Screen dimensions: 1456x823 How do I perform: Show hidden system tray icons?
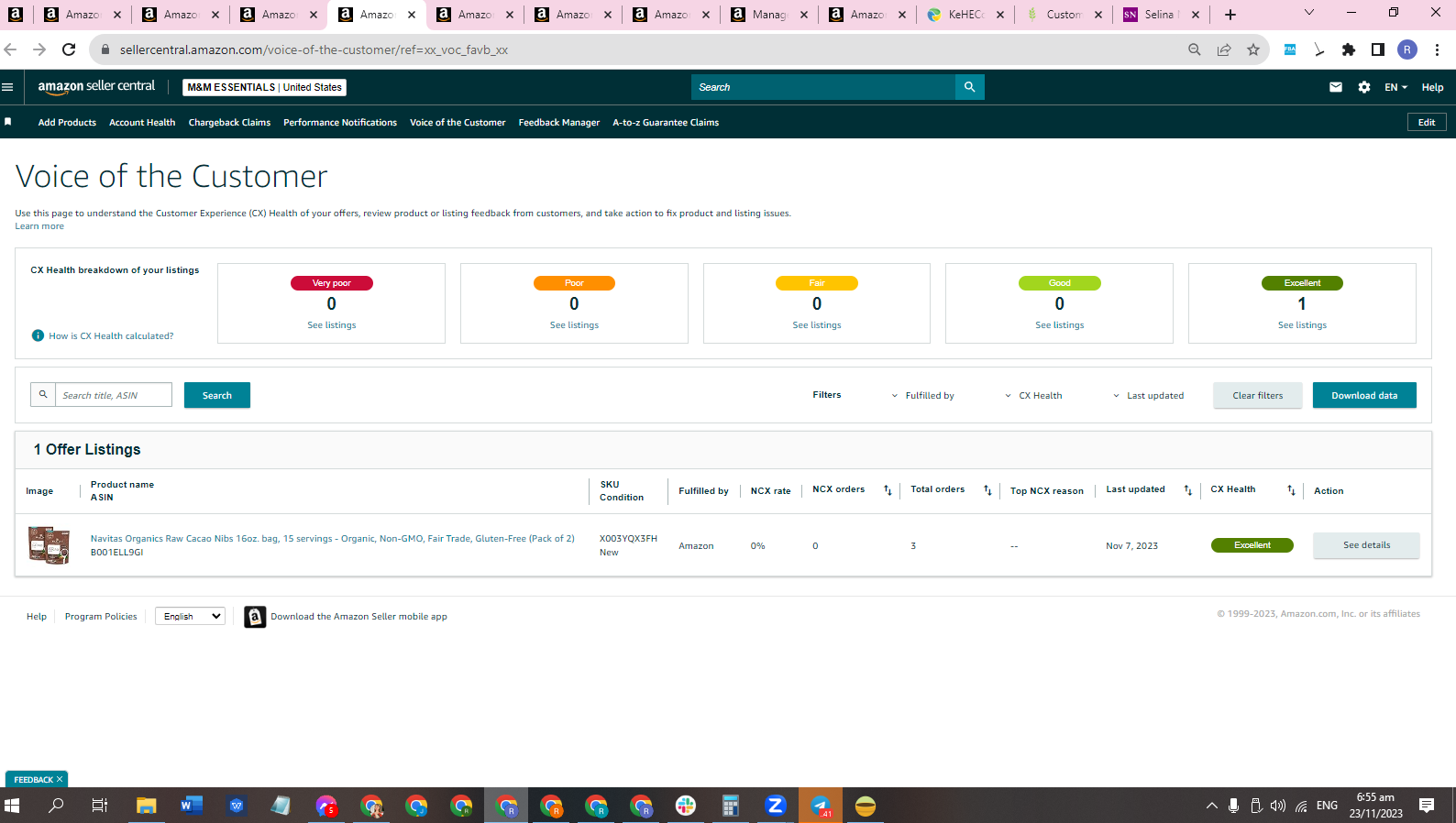1212,806
